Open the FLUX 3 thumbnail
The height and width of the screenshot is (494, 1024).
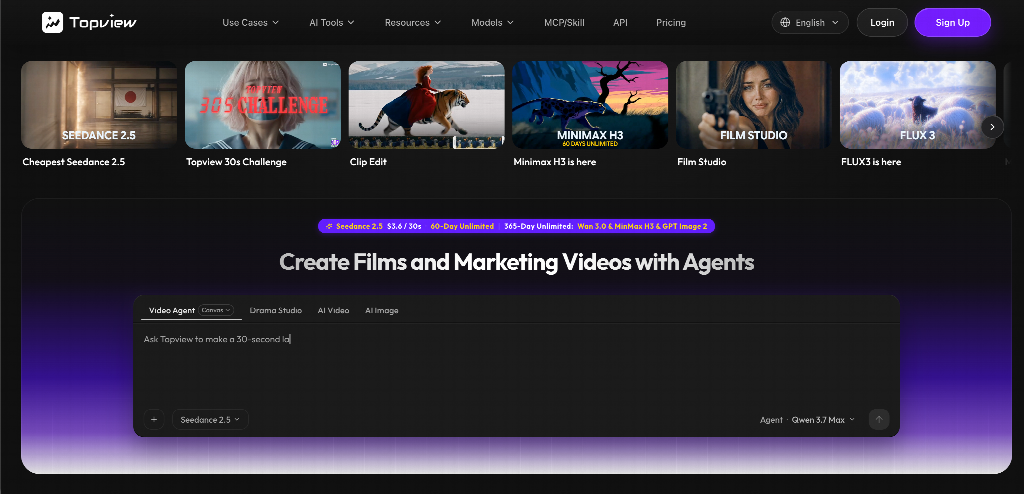[x=918, y=105]
